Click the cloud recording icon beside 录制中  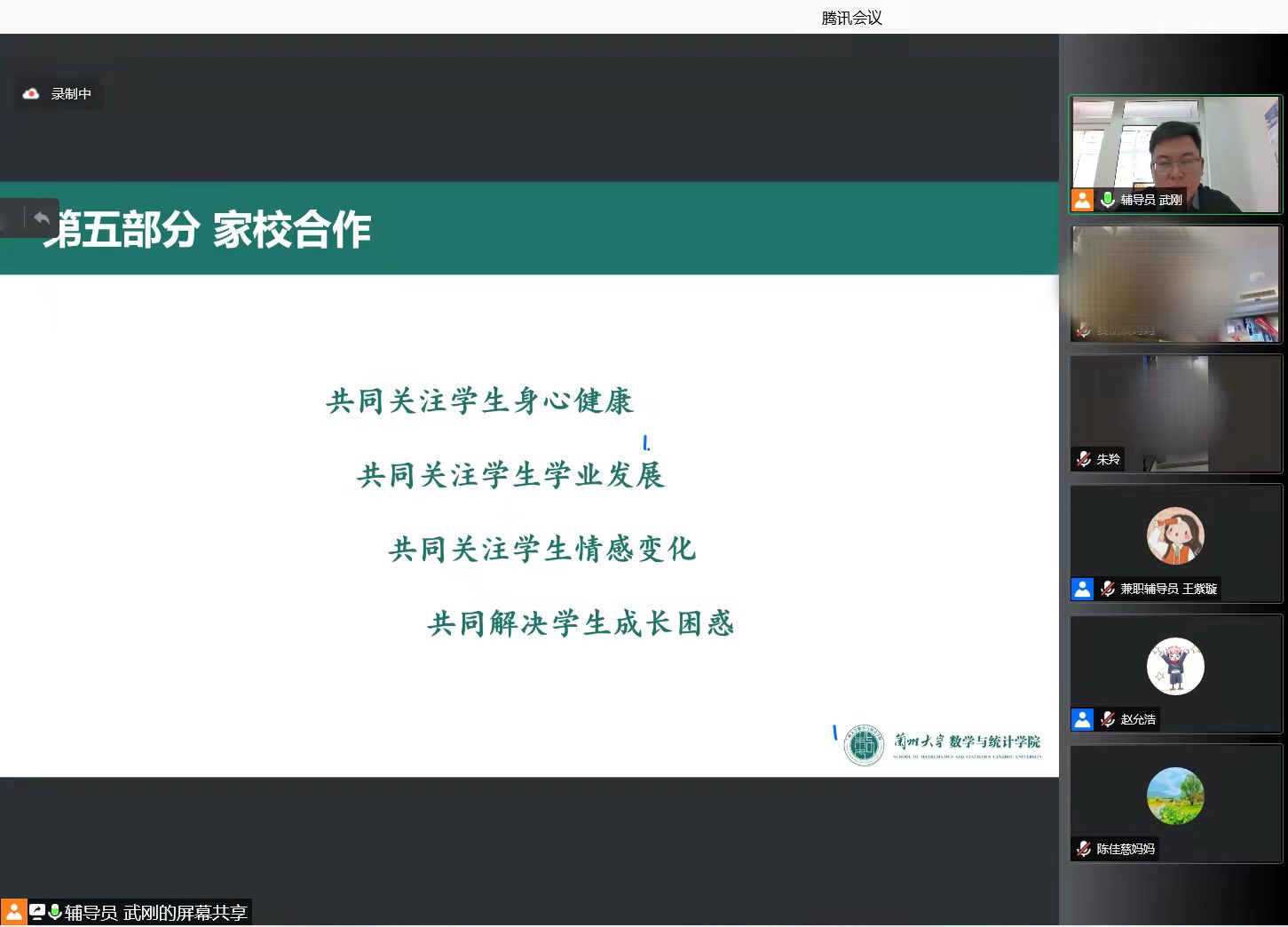tap(31, 93)
